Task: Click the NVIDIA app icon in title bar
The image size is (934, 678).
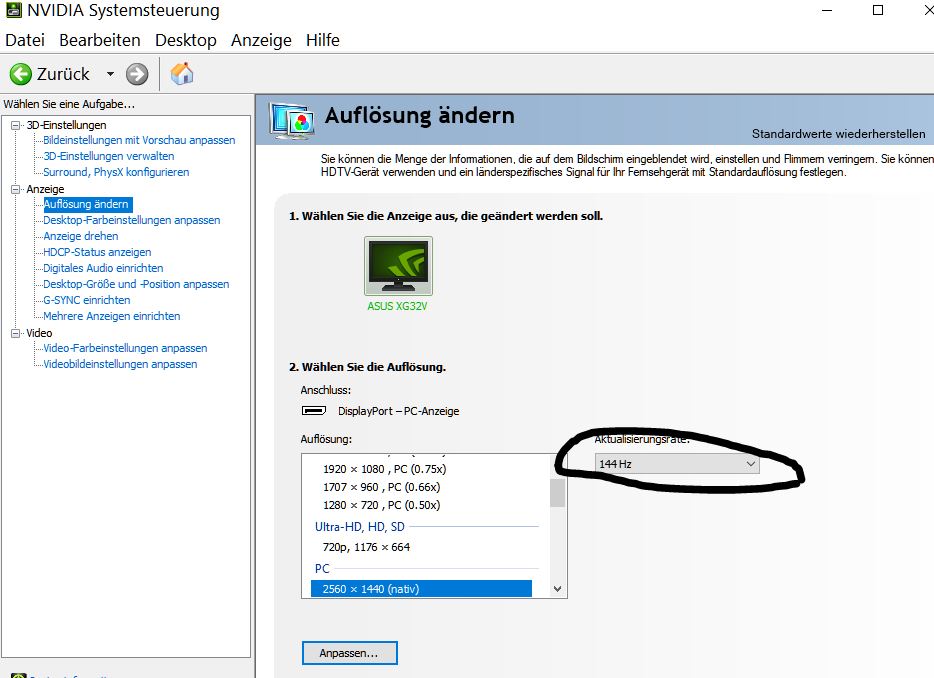Action: click(13, 10)
